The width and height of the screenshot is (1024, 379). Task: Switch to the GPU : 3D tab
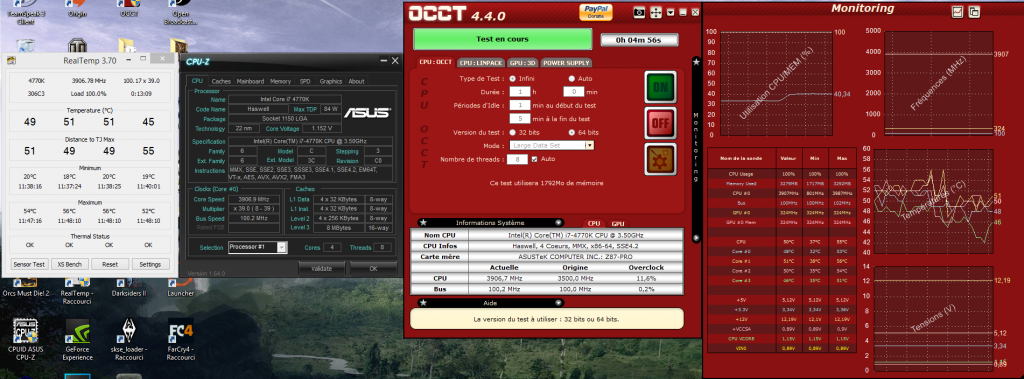pyautogui.click(x=522, y=63)
